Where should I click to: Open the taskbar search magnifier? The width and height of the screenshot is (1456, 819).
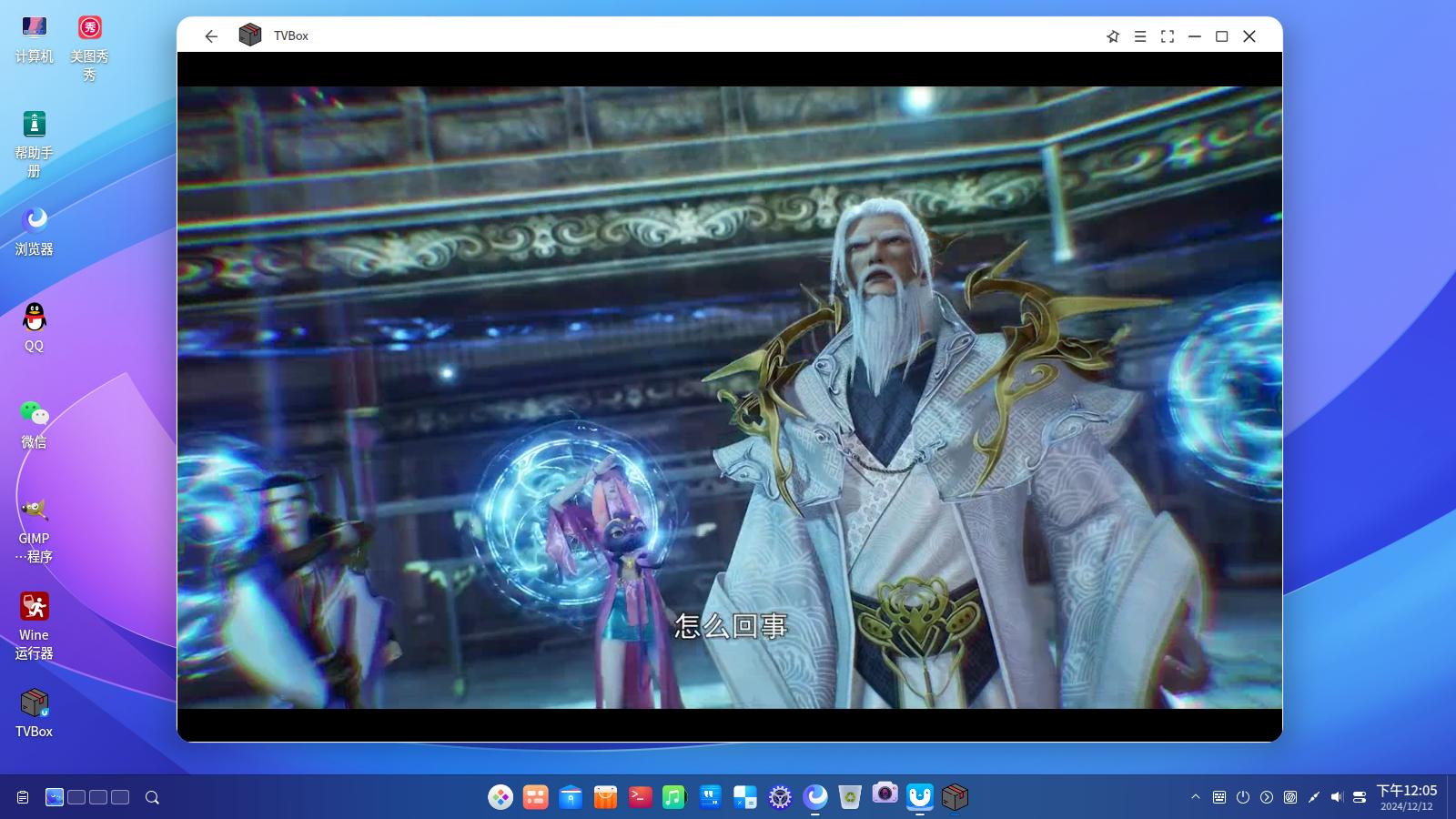(152, 797)
